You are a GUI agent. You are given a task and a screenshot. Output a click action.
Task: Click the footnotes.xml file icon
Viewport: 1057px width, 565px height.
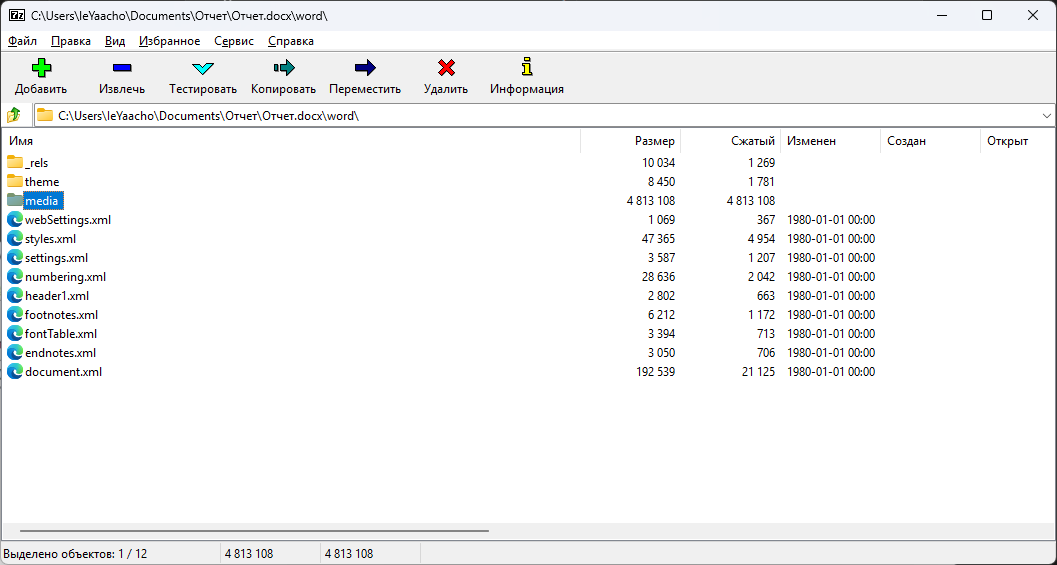(15, 314)
